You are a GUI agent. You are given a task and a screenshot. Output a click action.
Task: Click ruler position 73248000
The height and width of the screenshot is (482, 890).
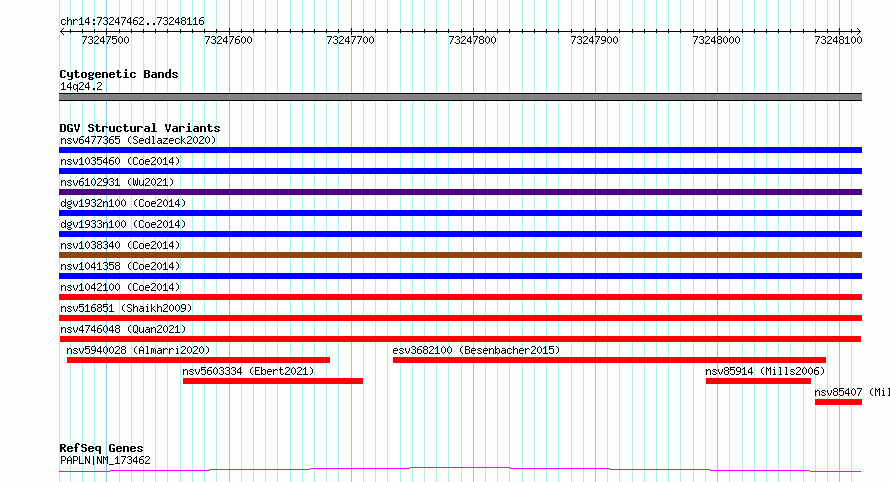[x=716, y=40]
